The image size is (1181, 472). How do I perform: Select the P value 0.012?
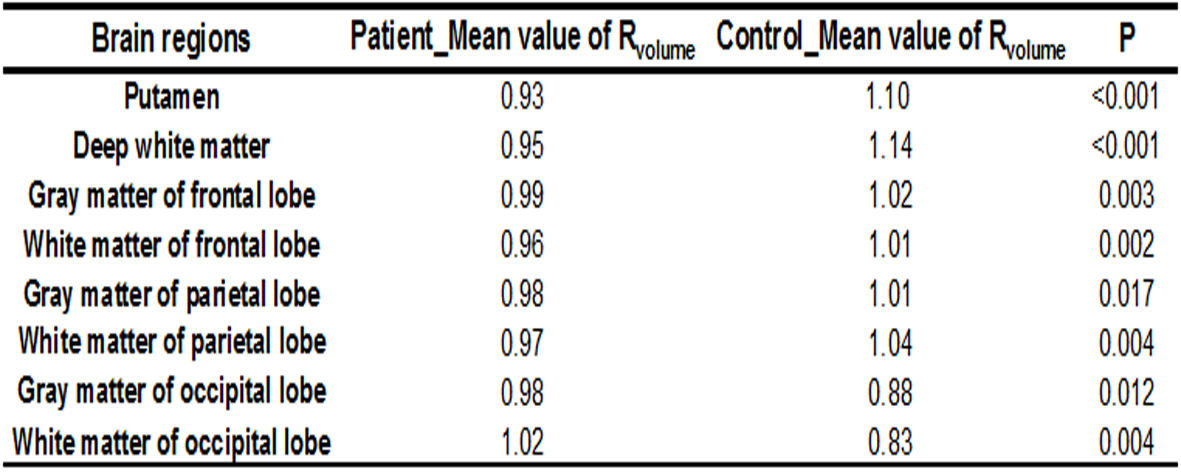pyautogui.click(x=1127, y=391)
